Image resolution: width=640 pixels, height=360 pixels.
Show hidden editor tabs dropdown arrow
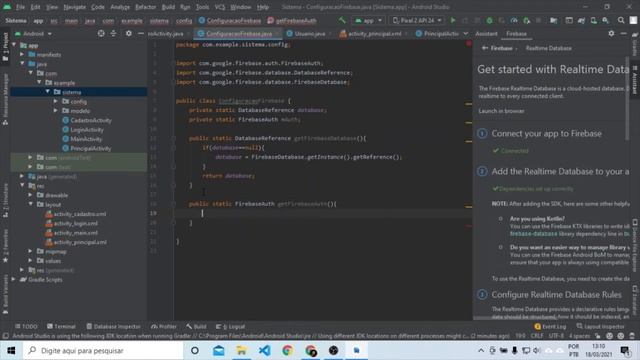pyautogui.click(x=466, y=33)
